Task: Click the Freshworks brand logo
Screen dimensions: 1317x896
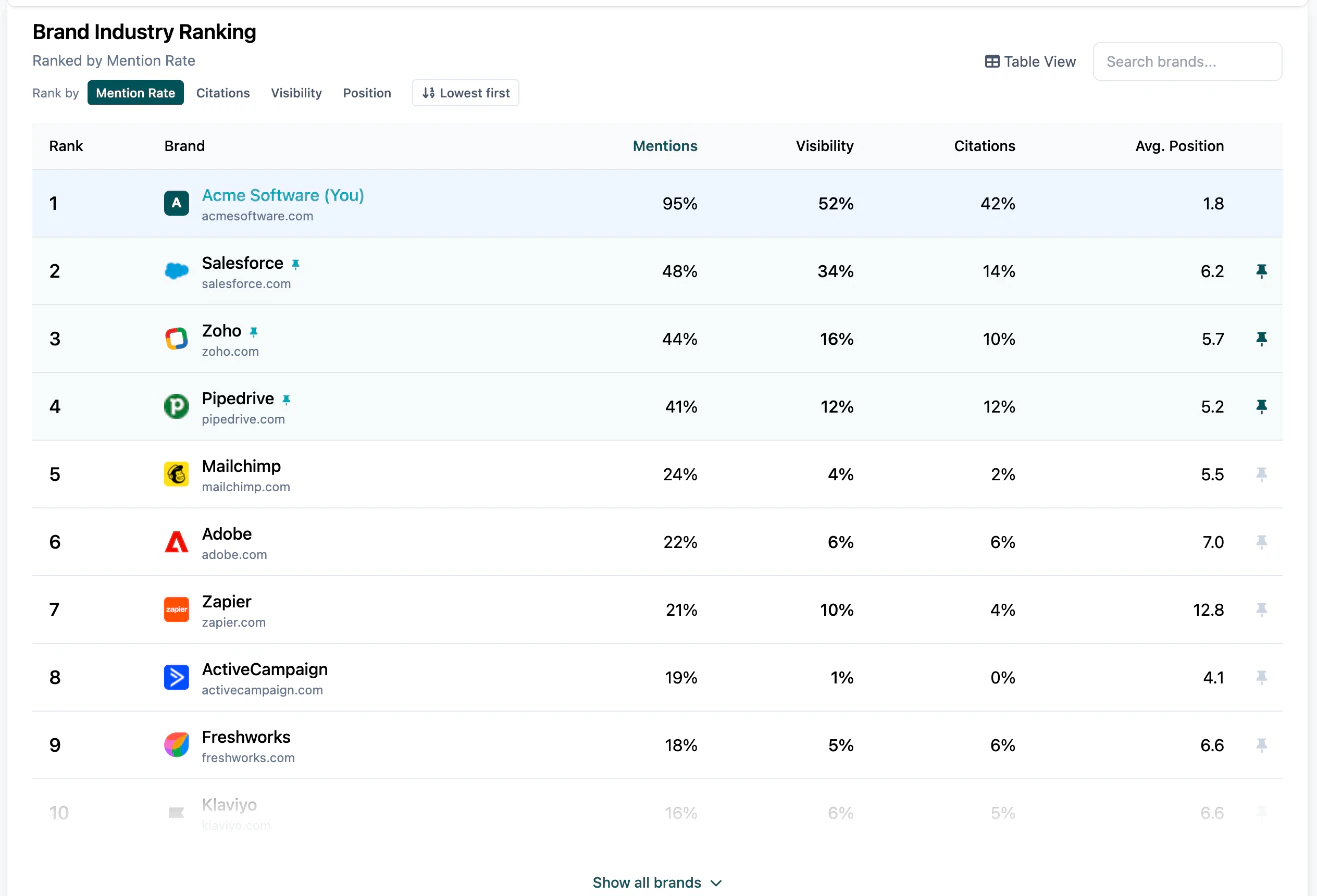Action: click(x=176, y=745)
